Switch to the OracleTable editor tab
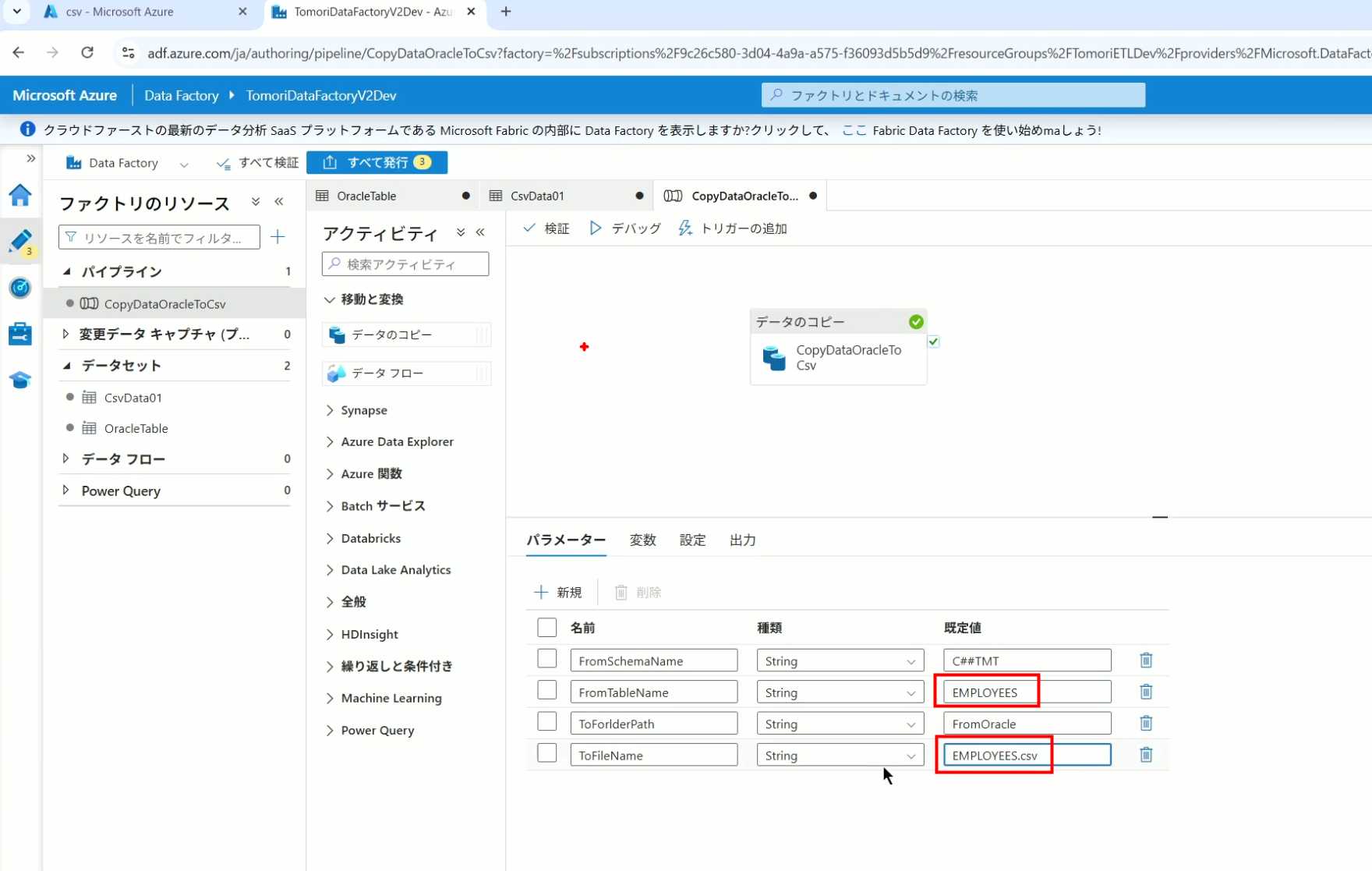Screen dimensions: 1372x871 (366, 197)
